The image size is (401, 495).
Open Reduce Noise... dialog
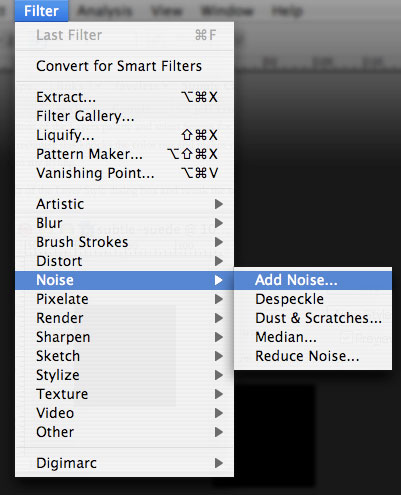coord(313,356)
